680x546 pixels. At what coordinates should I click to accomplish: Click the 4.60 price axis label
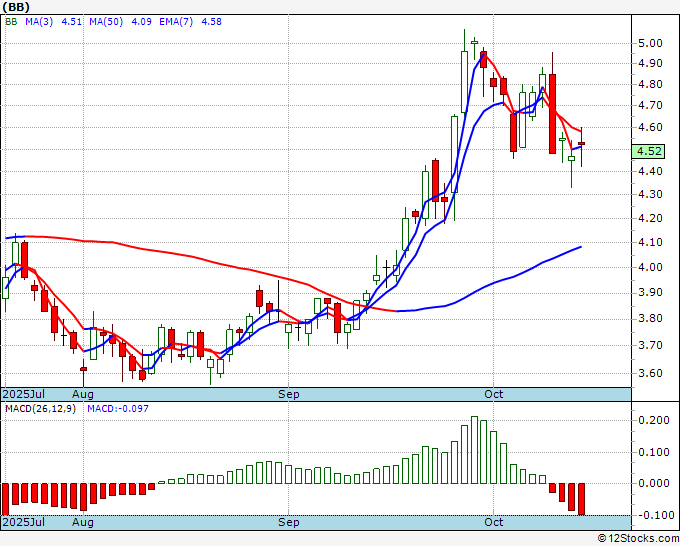point(650,128)
